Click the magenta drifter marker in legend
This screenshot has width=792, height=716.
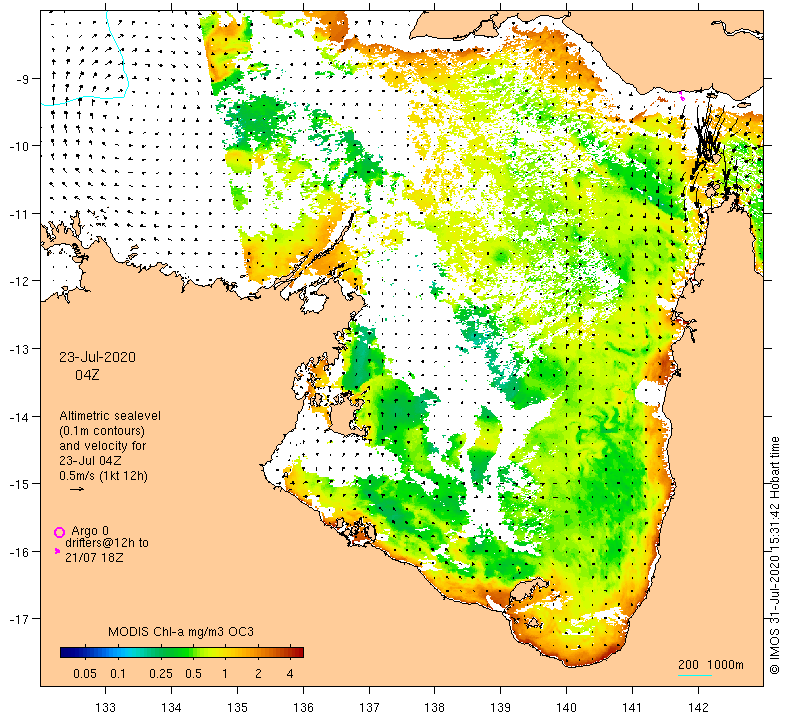[57, 551]
